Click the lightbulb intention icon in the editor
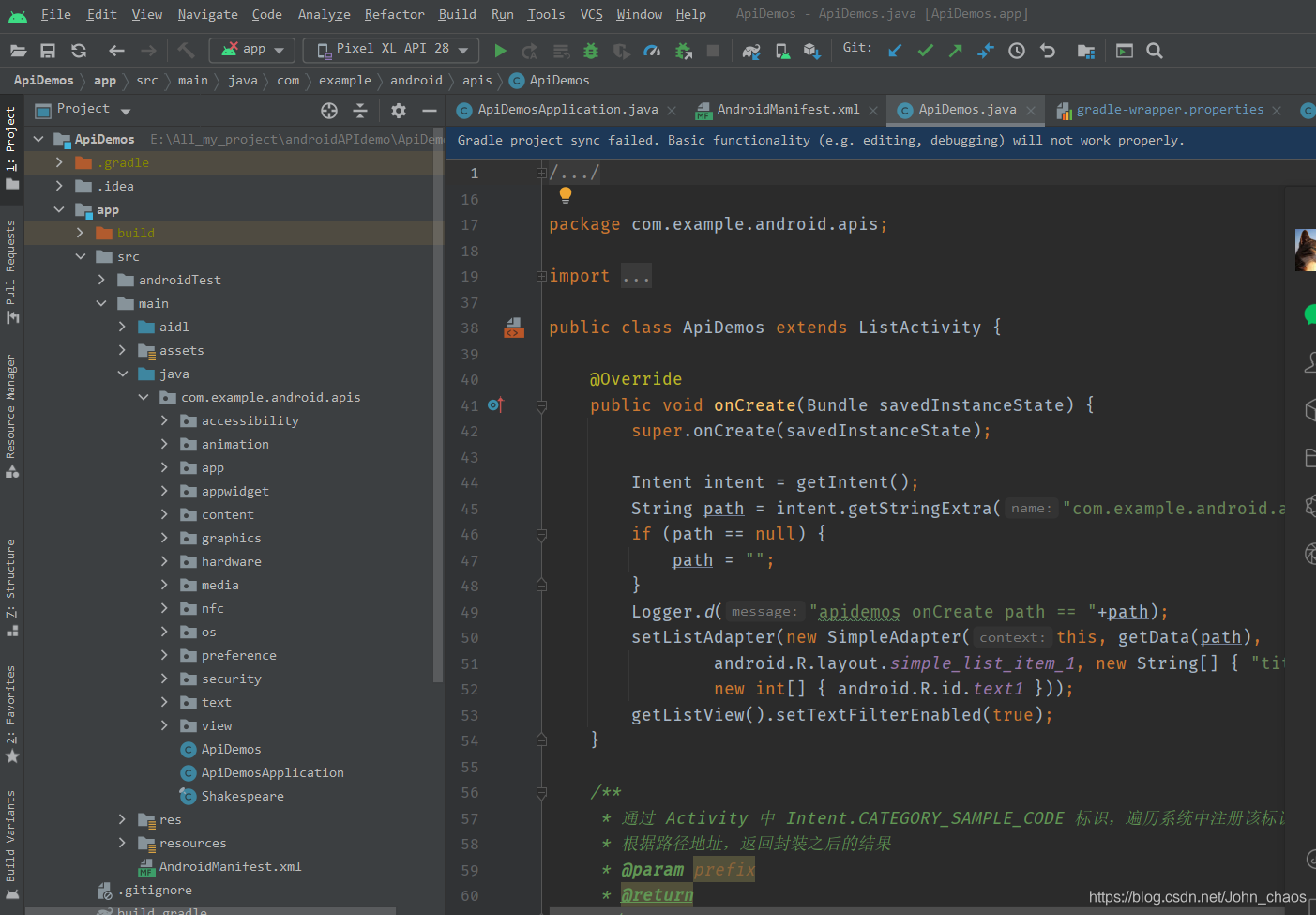Viewport: 1316px width, 915px height. click(566, 194)
